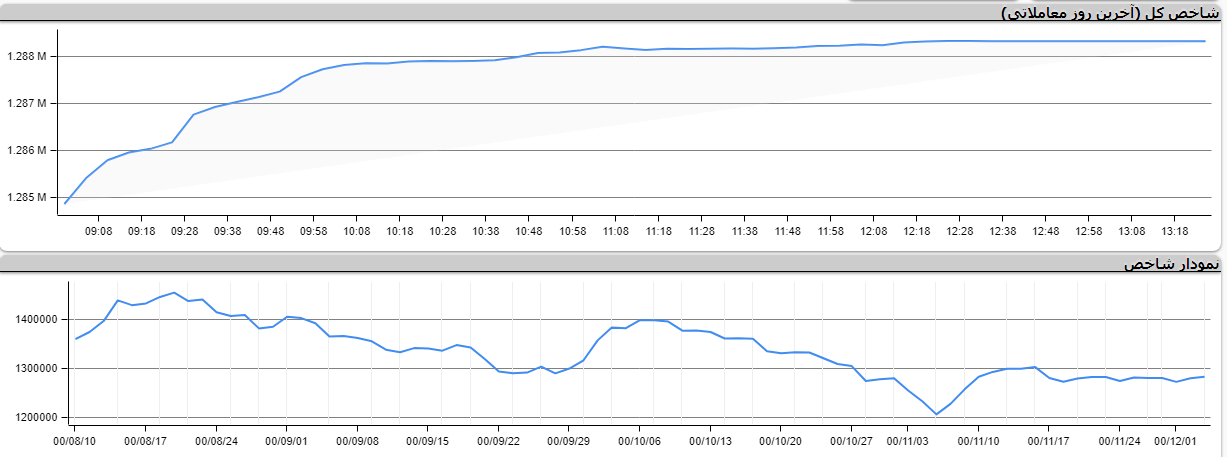Click the 'شاخص کل' chart title header
Screen dimensions: 1227x457
pyautogui.click(x=1111, y=13)
